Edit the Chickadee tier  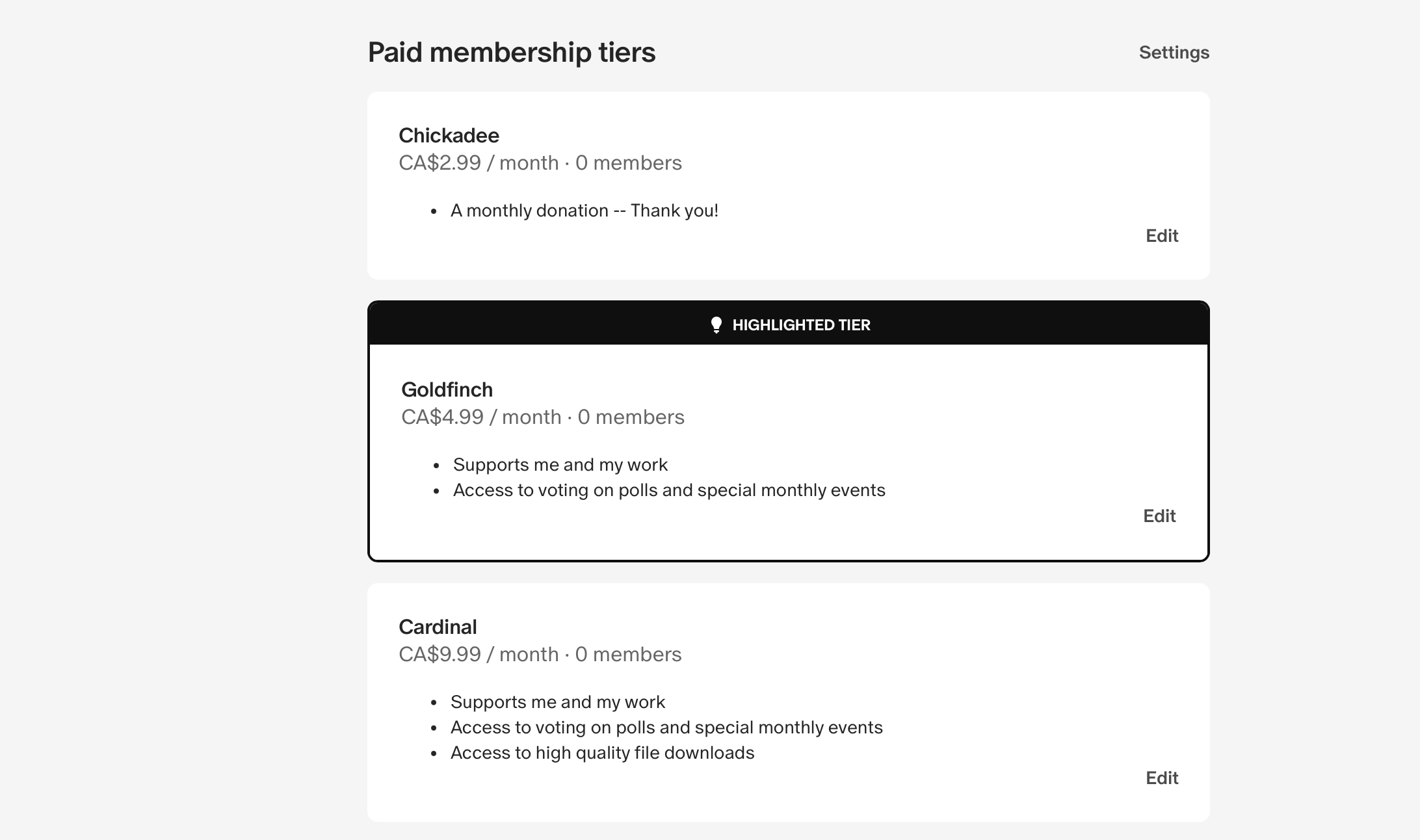pyautogui.click(x=1161, y=236)
